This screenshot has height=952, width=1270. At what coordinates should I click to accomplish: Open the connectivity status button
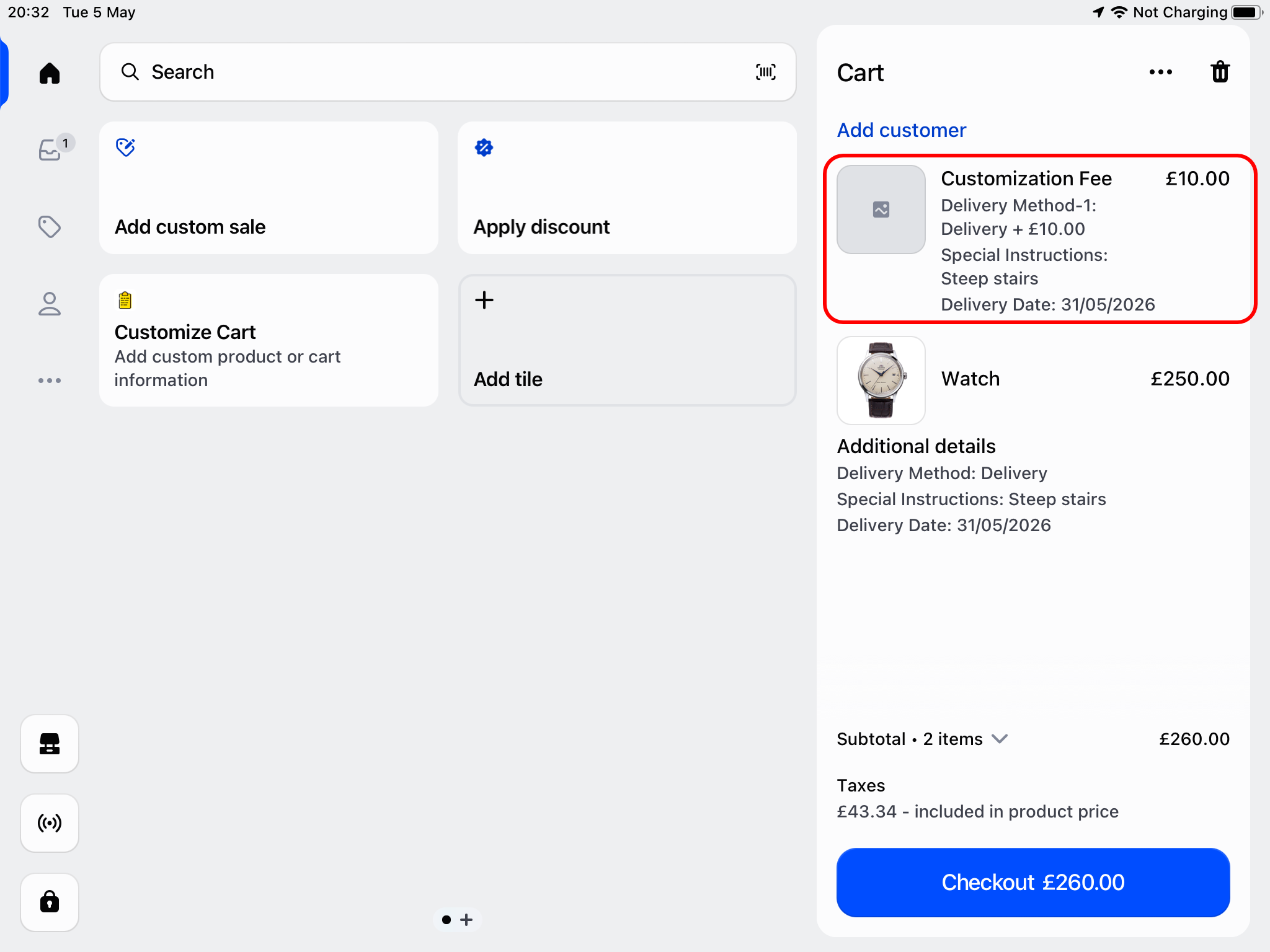click(50, 823)
